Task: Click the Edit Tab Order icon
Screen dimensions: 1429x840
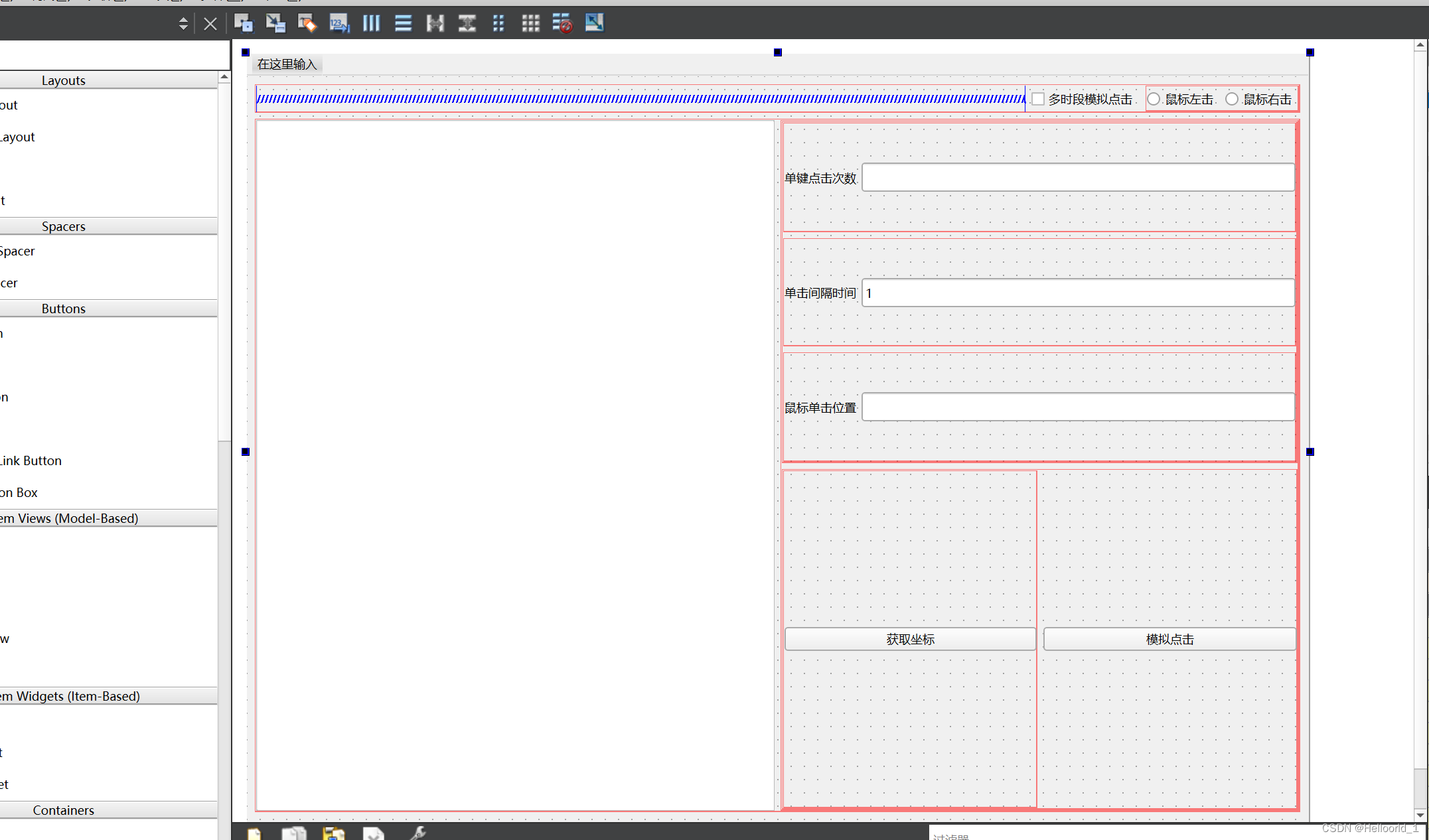Action: [339, 24]
